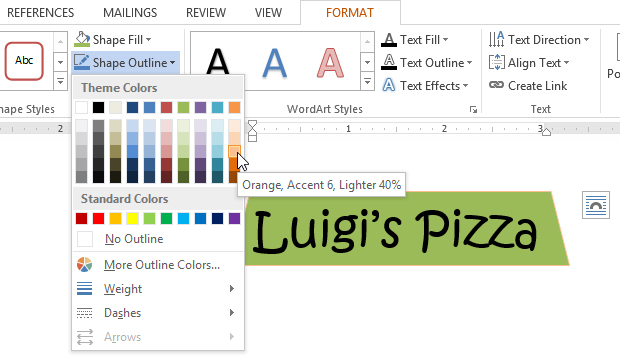The height and width of the screenshot is (362, 620).
Task: Apply the red outlined Abc shape style
Action: [x=24, y=61]
